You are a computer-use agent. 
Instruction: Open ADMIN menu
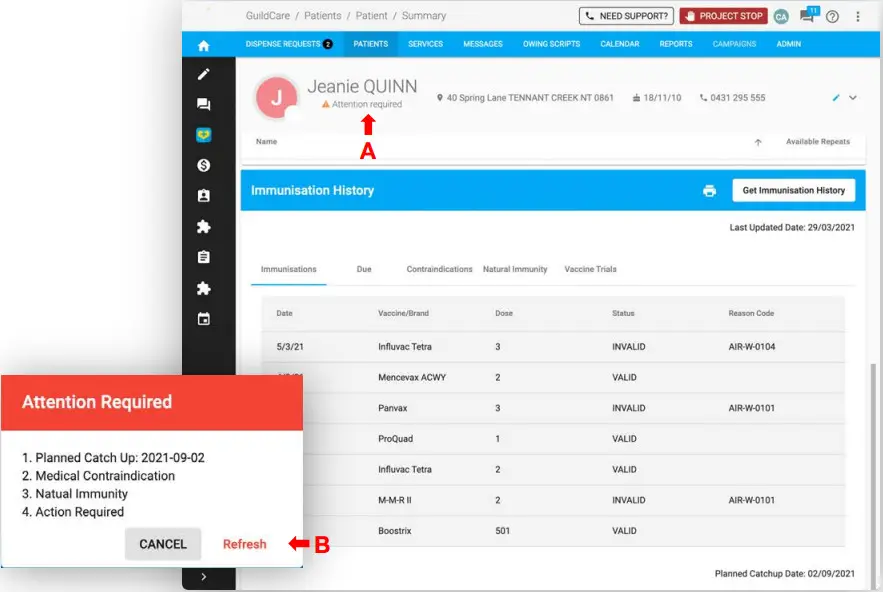coord(788,44)
